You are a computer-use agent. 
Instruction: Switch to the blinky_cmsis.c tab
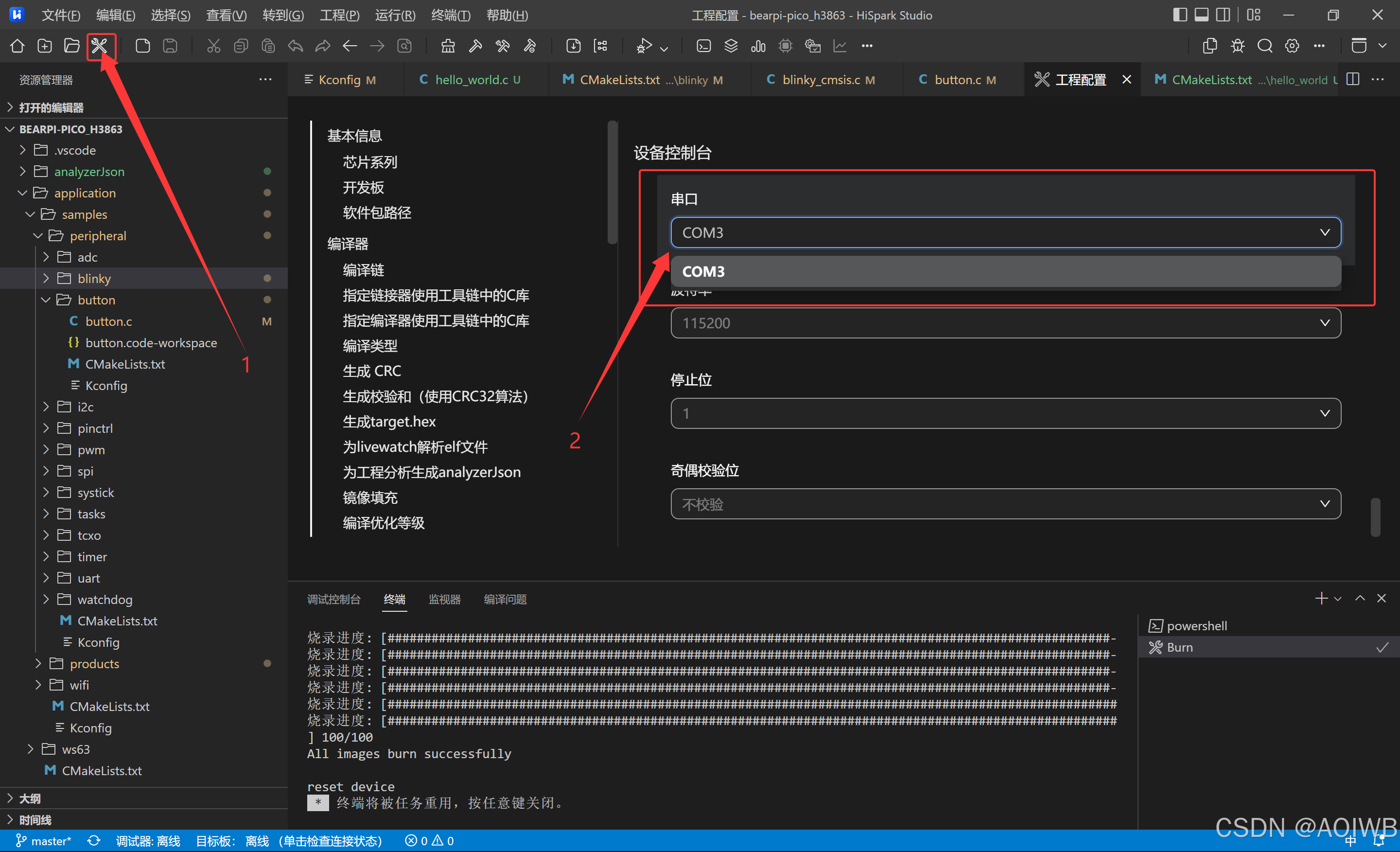pyautogui.click(x=821, y=80)
